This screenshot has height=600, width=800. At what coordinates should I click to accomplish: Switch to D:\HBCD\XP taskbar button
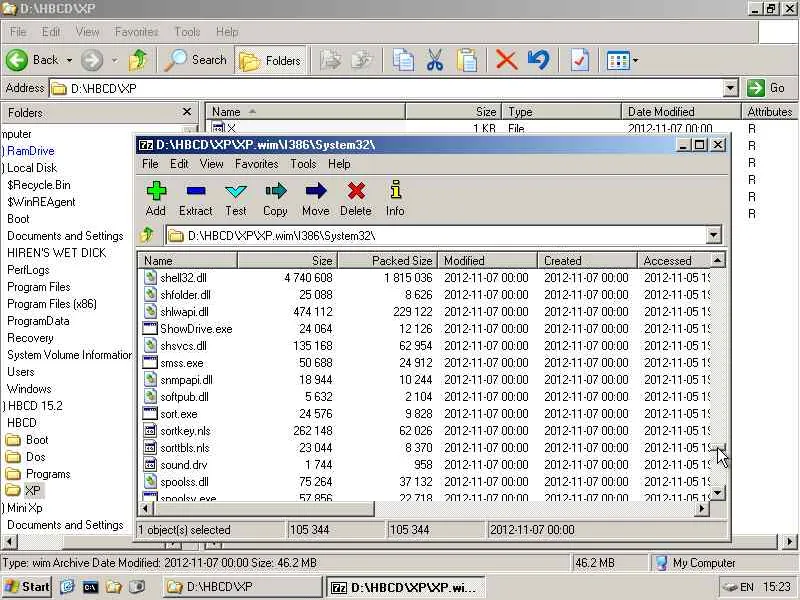[242, 587]
